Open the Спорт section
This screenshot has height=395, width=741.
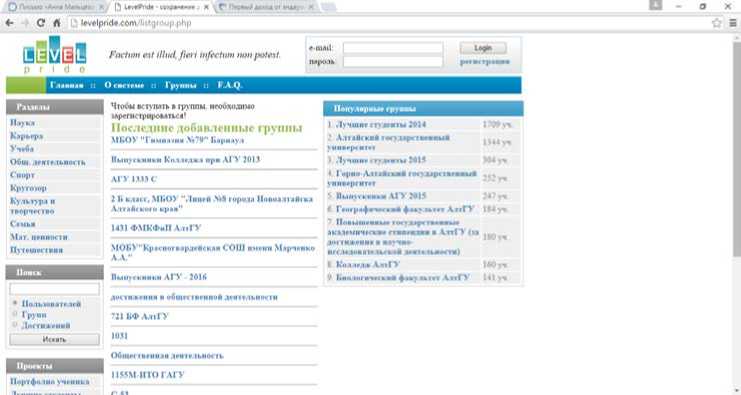click(x=22, y=175)
